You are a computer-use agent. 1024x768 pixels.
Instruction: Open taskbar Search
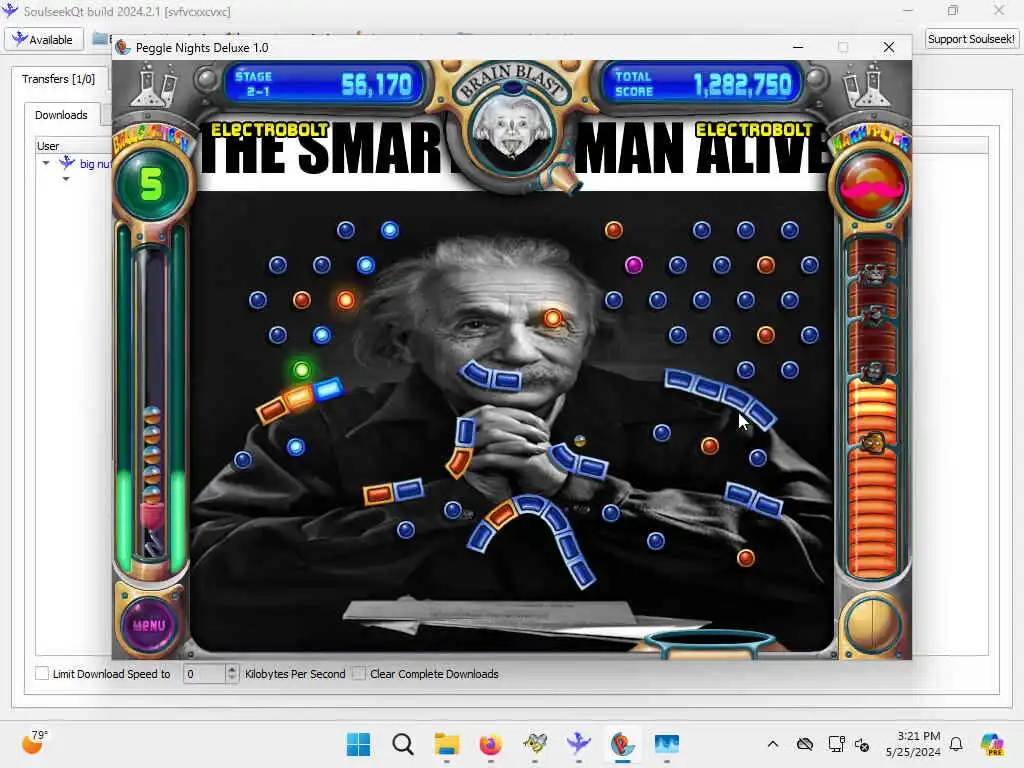coord(402,744)
